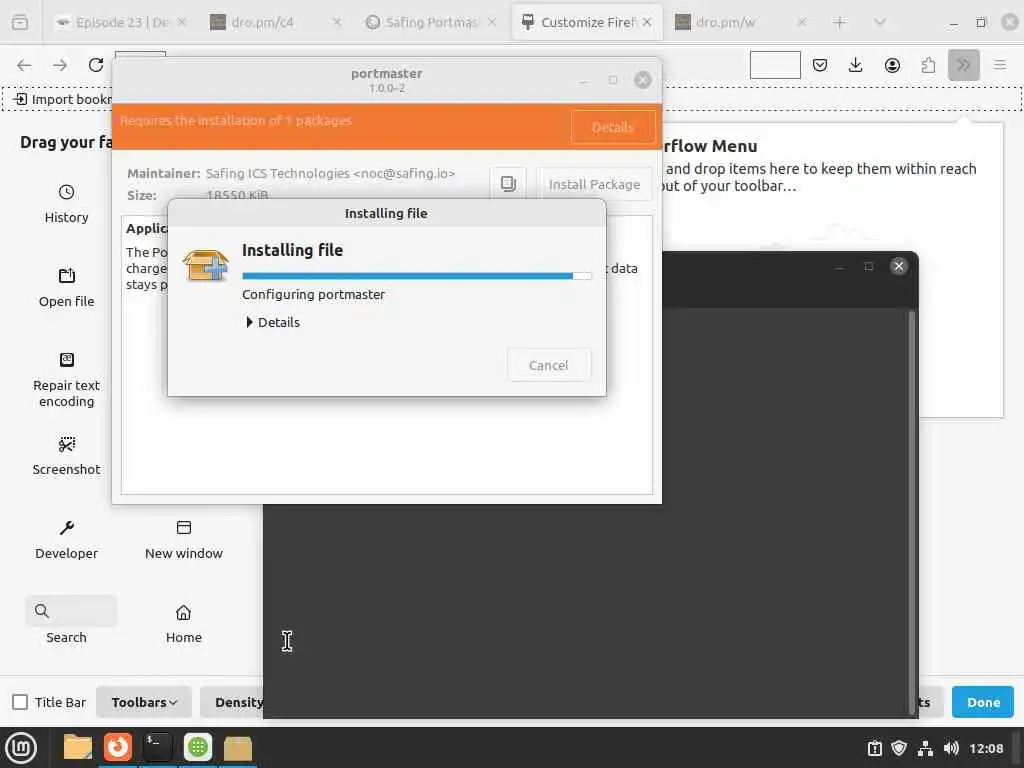1024x768 pixels.
Task: Select the Home customize item
Action: tap(184, 624)
